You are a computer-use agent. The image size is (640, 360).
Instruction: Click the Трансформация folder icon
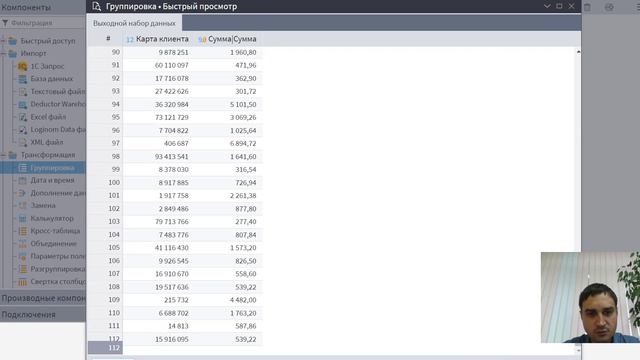click(13, 155)
